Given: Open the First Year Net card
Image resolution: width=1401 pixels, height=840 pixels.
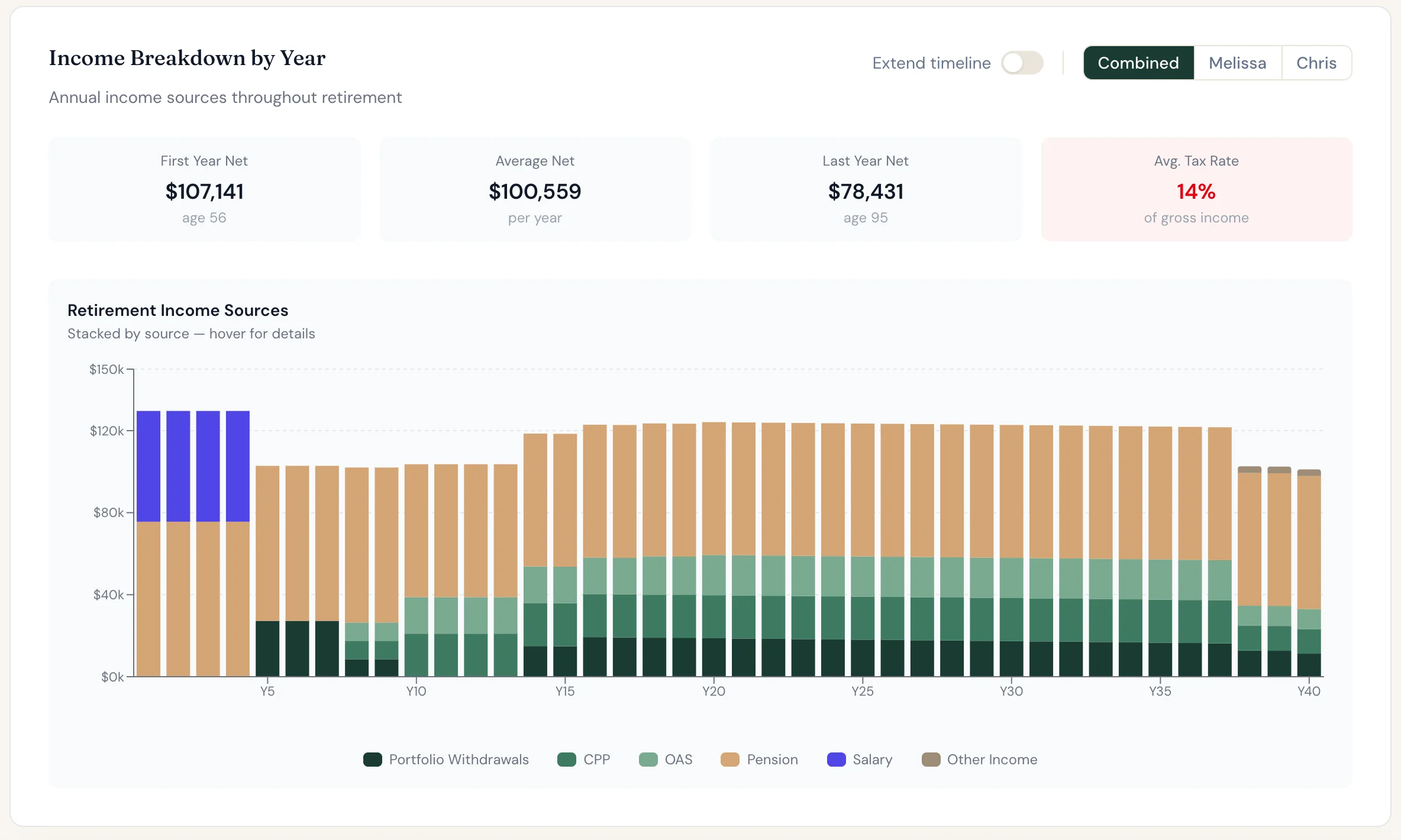Looking at the screenshot, I should (x=204, y=189).
